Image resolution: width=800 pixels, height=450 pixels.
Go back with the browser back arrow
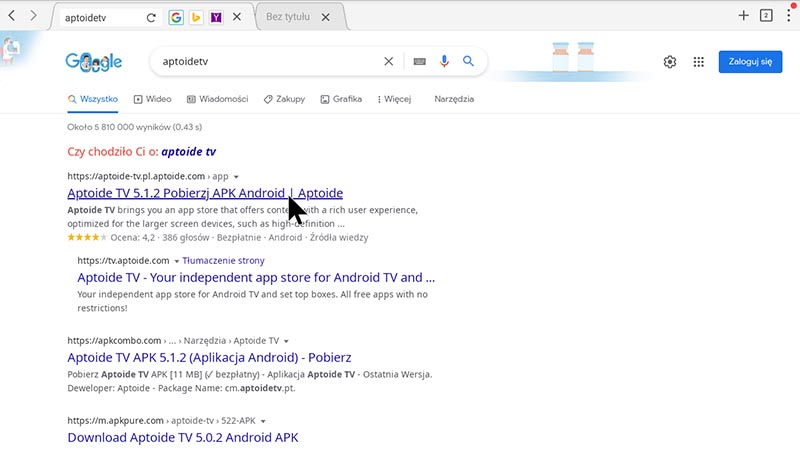(12, 16)
